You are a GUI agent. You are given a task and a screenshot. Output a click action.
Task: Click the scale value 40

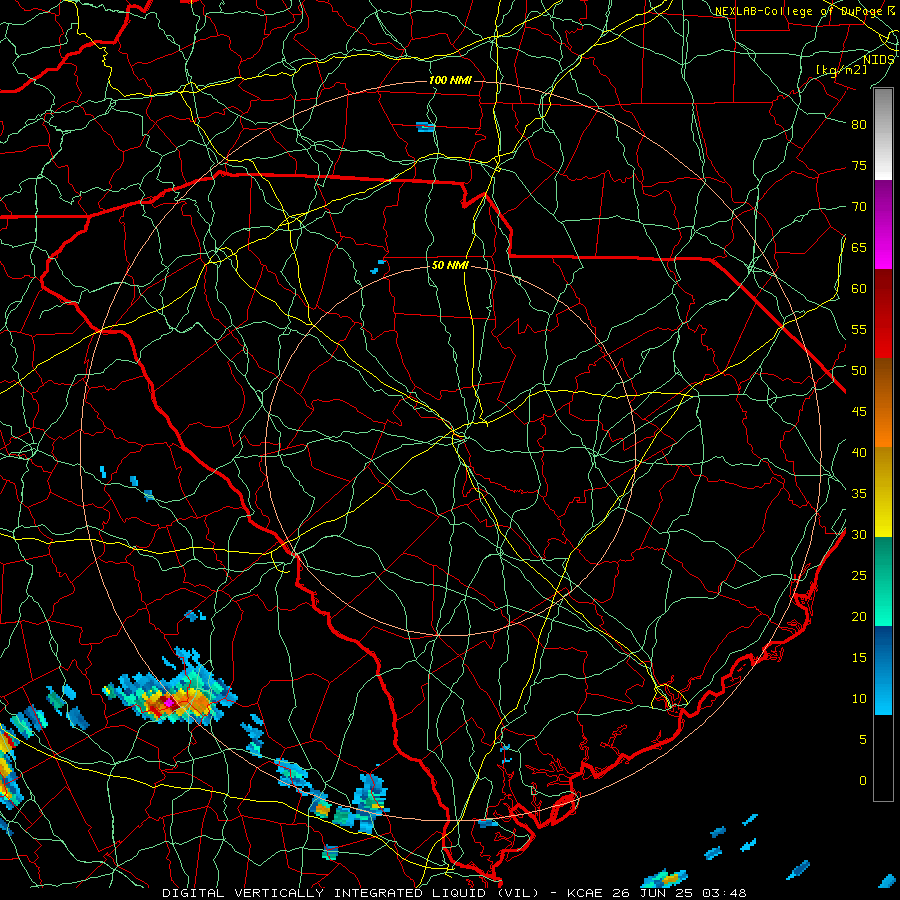[x=859, y=453]
